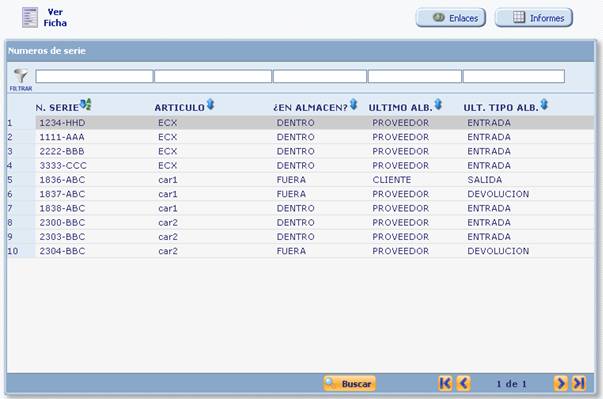Click car1 in the 1838-ABC row
This screenshot has width=603, height=399.
(x=168, y=208)
